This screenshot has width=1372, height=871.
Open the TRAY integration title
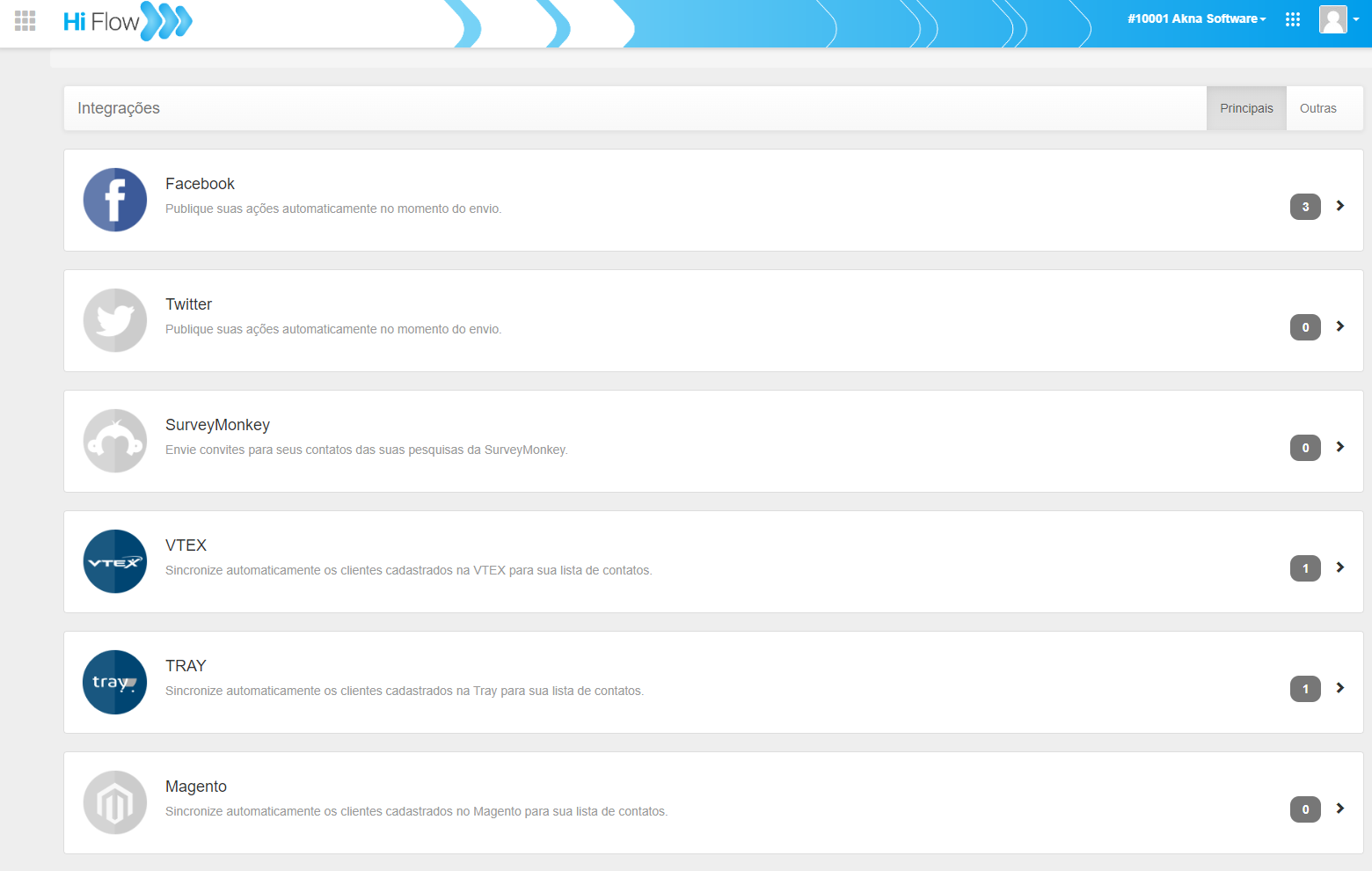point(186,666)
